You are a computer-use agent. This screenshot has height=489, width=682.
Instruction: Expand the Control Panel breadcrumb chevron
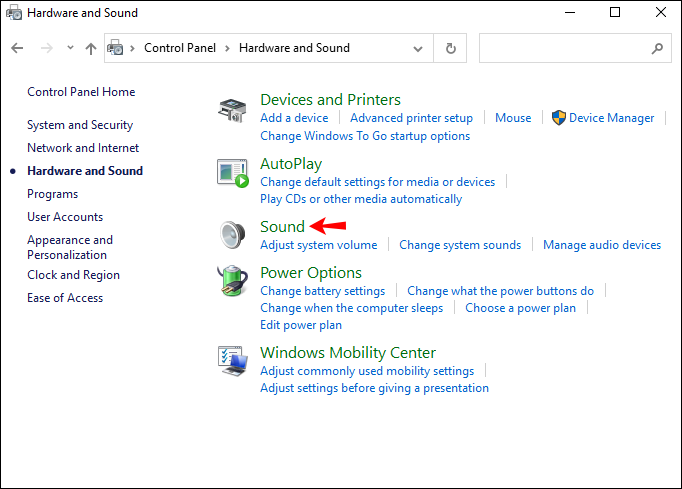click(227, 48)
